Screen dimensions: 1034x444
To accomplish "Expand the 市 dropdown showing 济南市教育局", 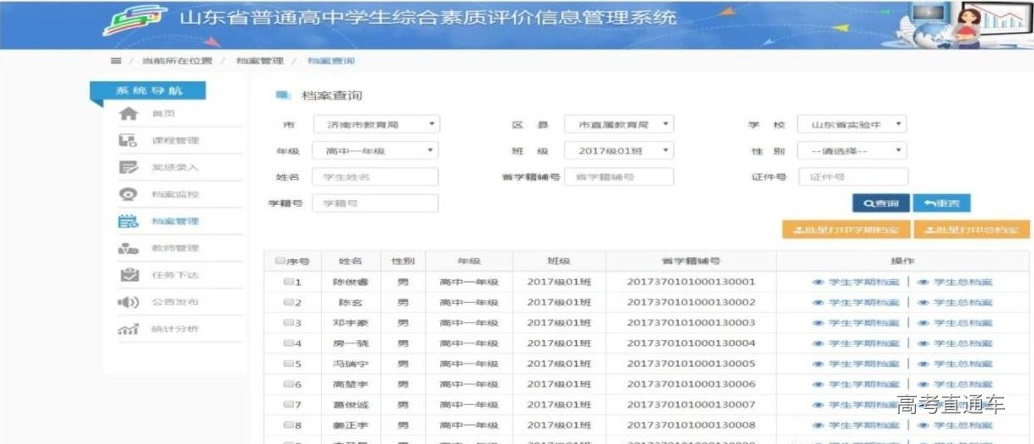I will click(x=375, y=125).
